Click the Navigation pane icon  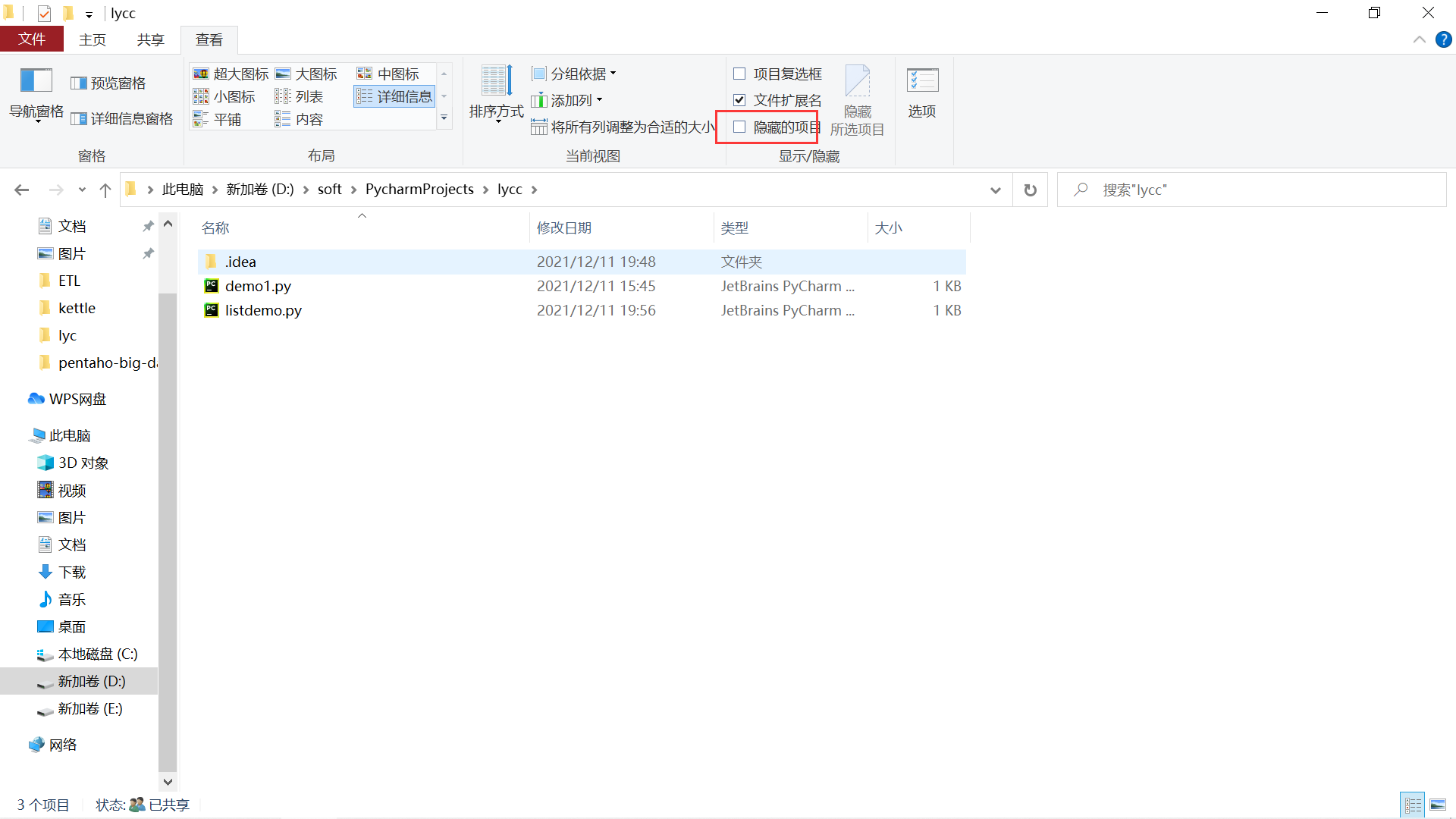pos(36,82)
